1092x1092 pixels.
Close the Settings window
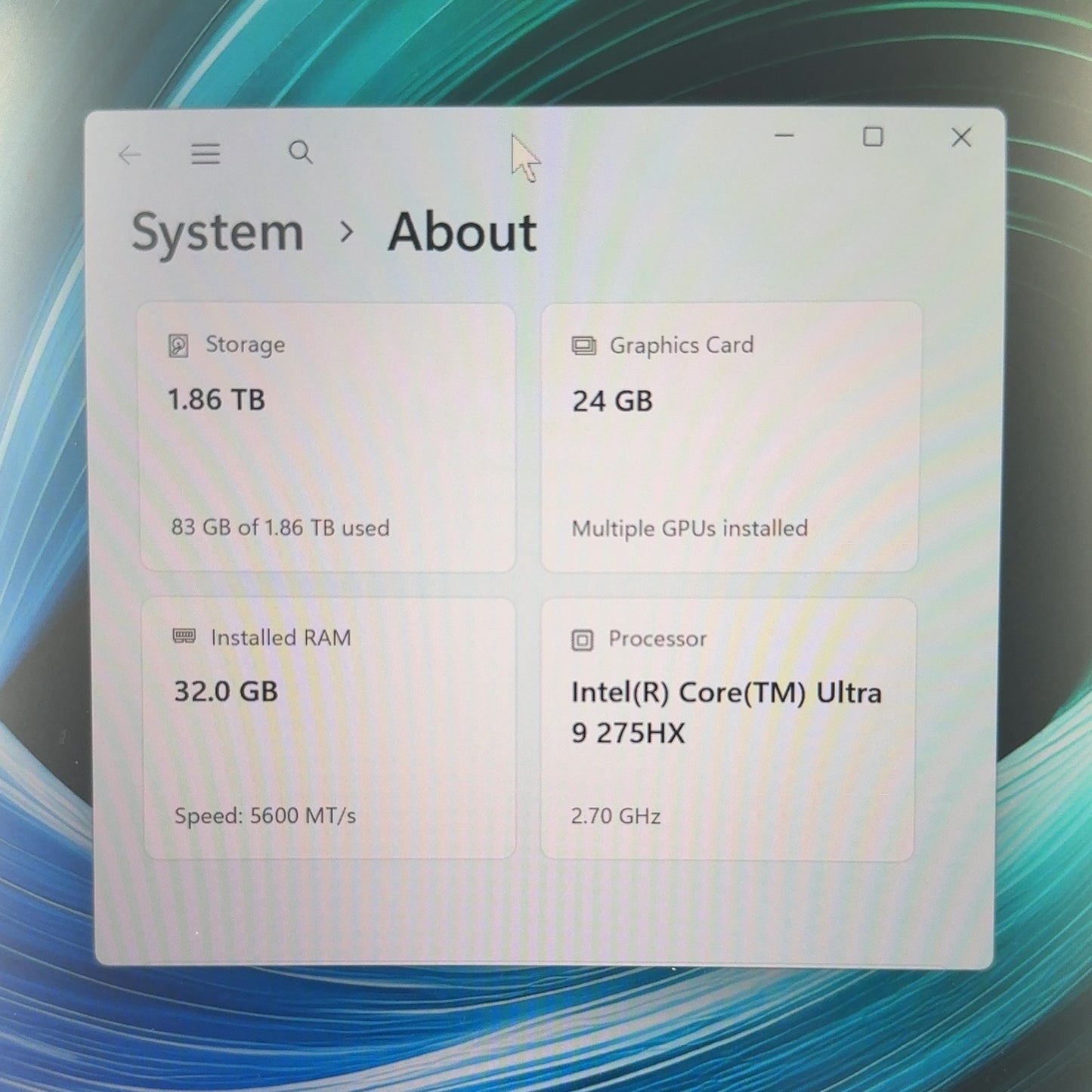[x=961, y=137]
